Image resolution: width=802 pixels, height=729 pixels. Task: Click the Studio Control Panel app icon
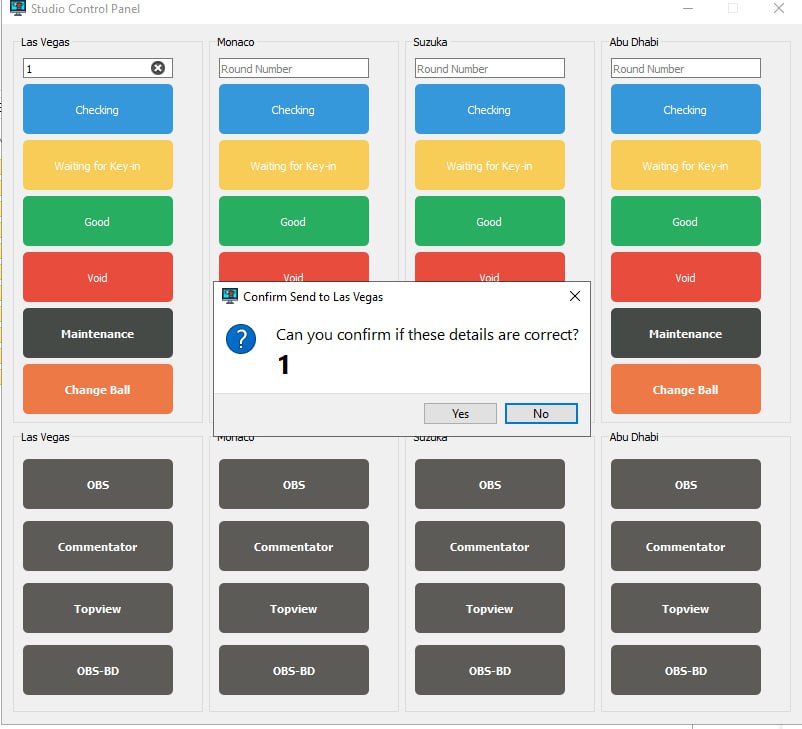[18, 8]
